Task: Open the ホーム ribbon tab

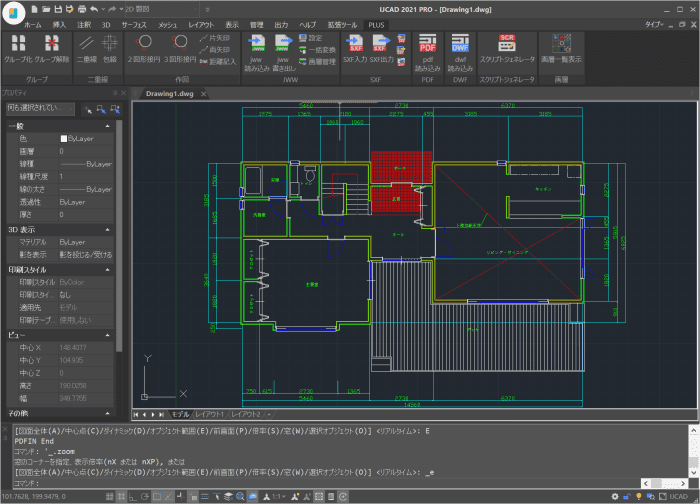Action: click(33, 25)
